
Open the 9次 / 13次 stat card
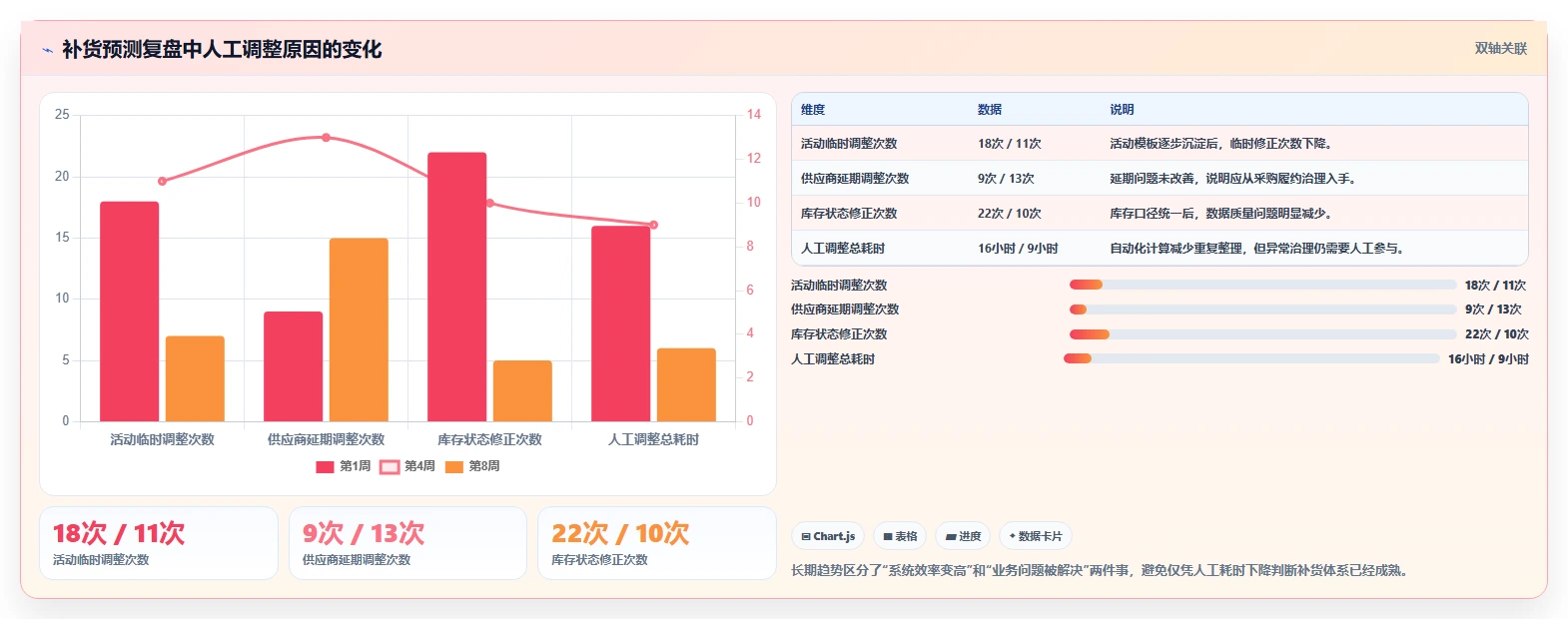[407, 543]
